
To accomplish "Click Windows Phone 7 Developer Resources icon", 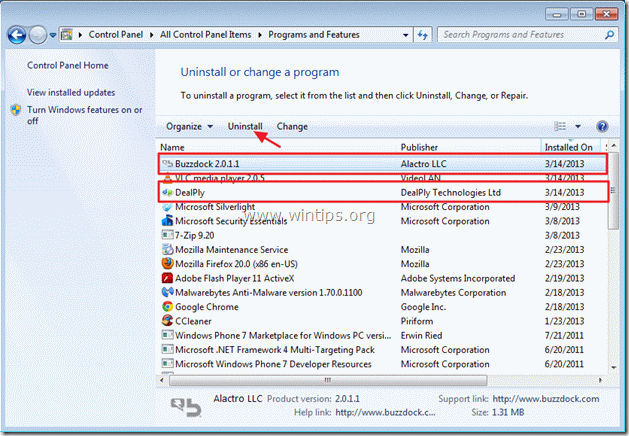I will [x=167, y=363].
